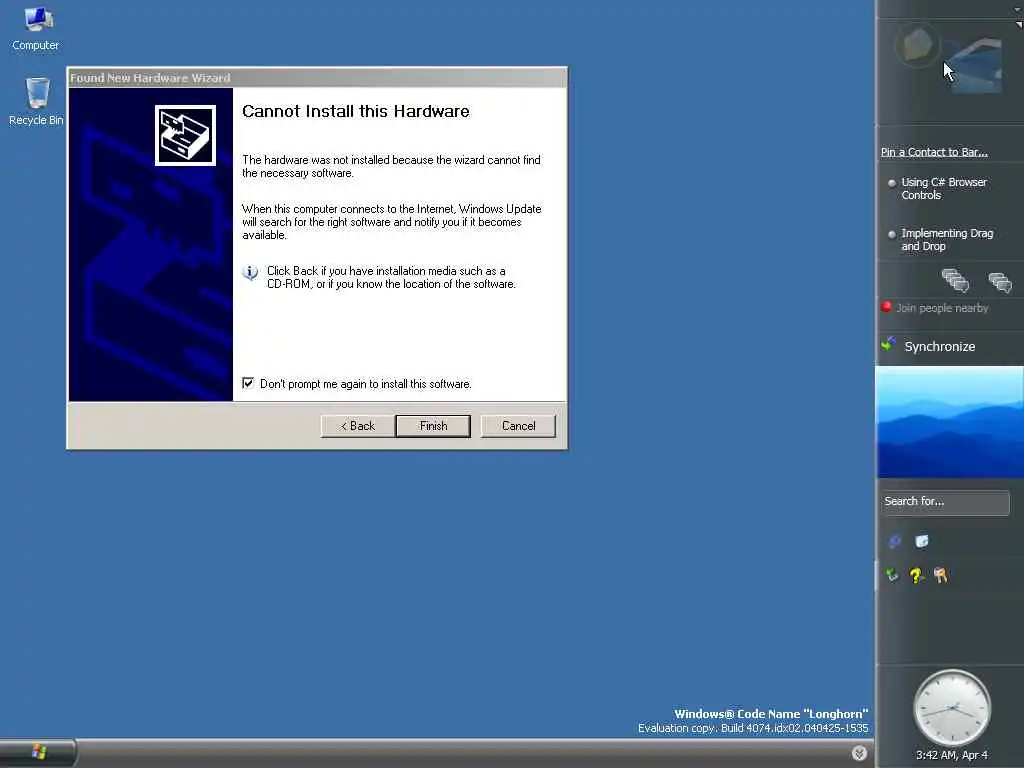Click the round chevron button on taskbar
The height and width of the screenshot is (768, 1024).
pyautogui.click(x=859, y=753)
